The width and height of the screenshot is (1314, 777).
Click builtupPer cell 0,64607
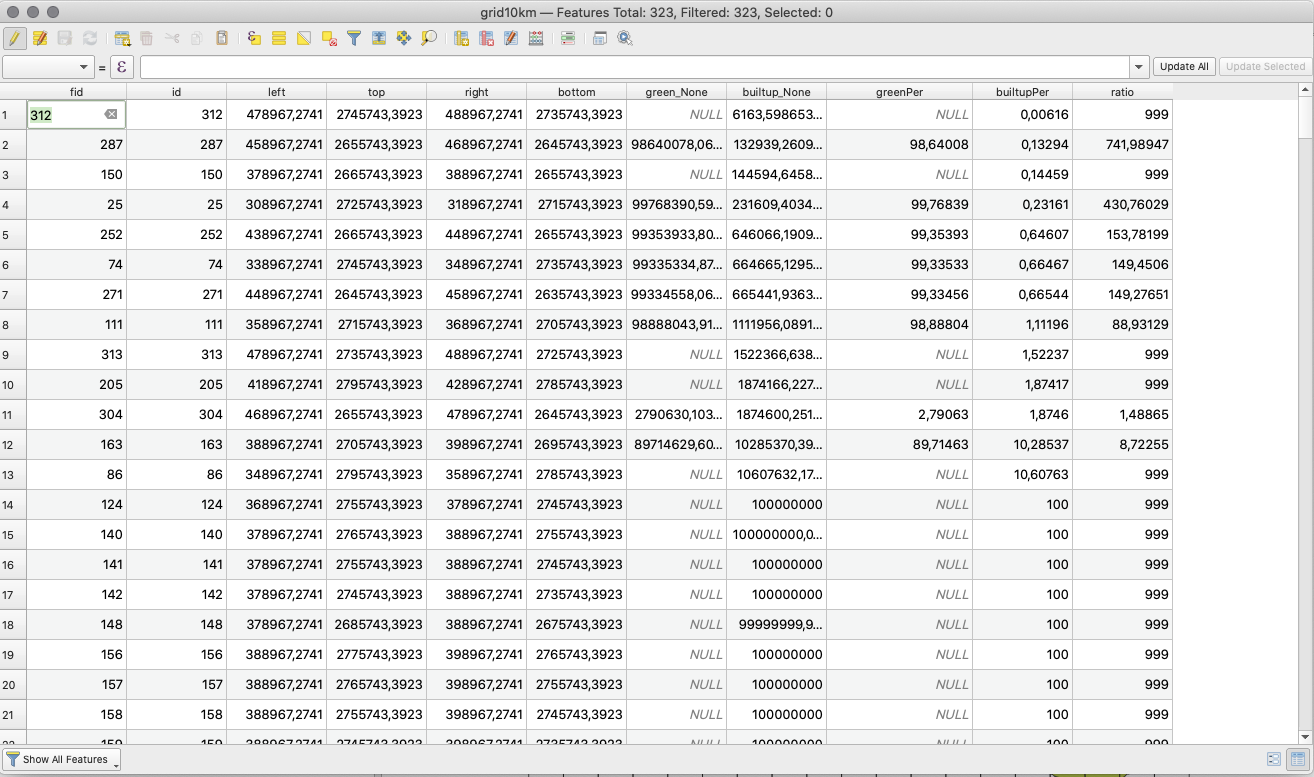(1022, 235)
